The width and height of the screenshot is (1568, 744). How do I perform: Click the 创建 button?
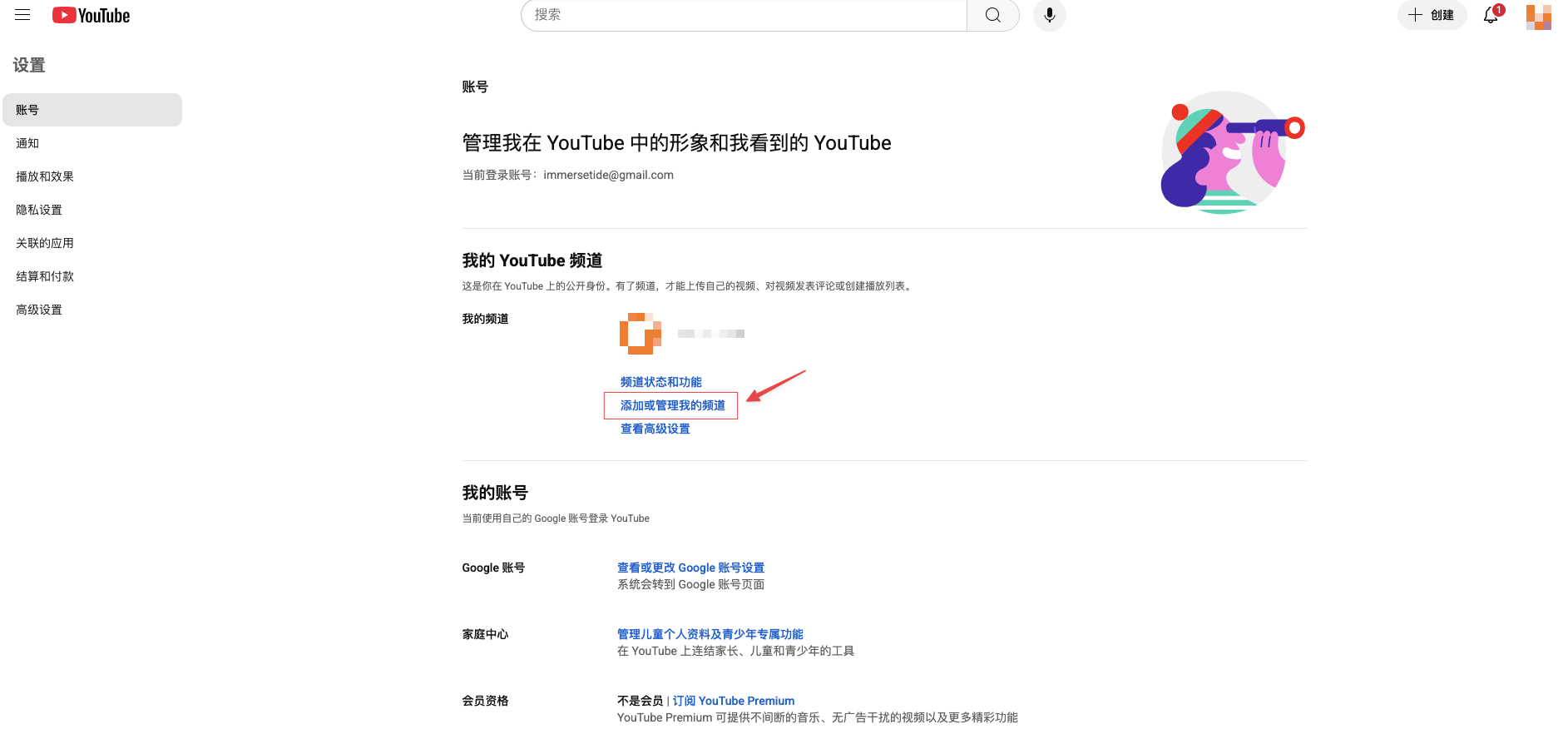[x=1432, y=15]
